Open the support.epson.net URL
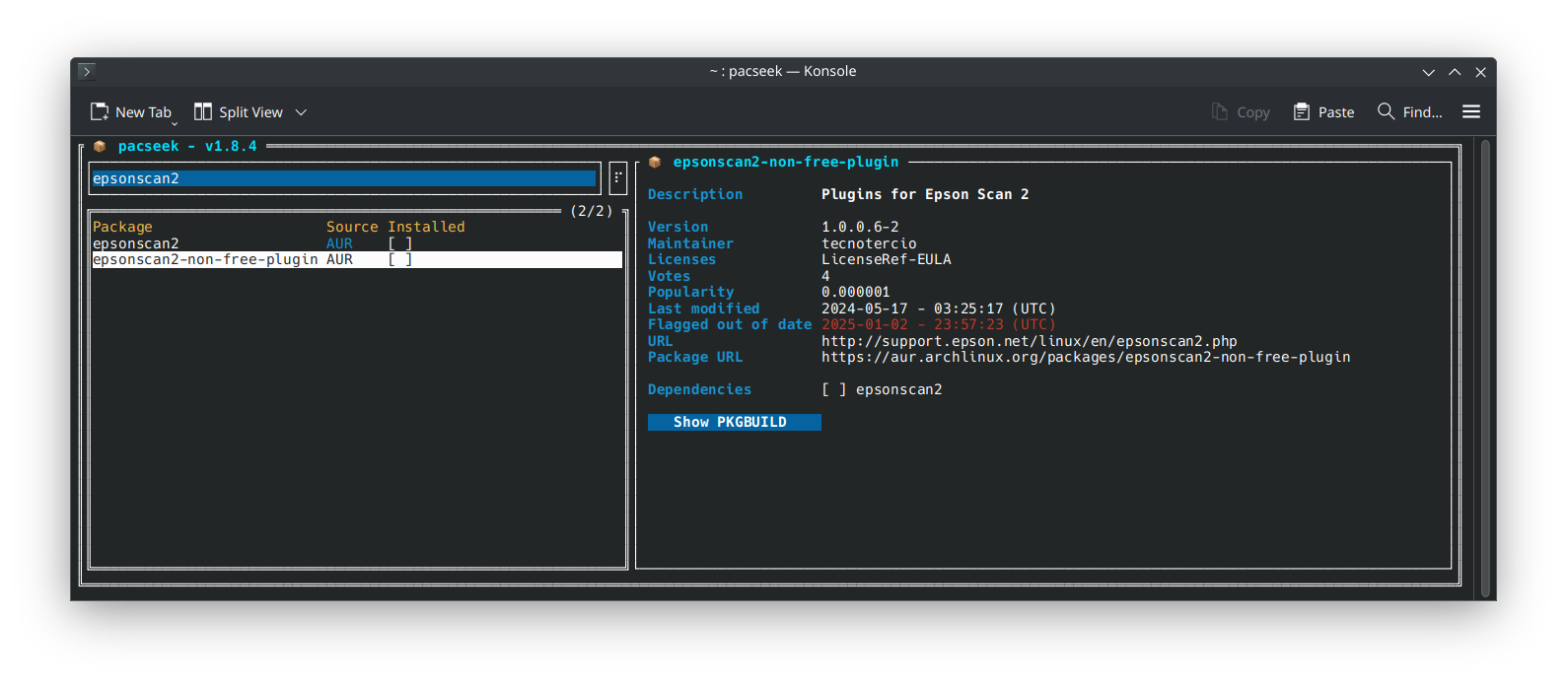Viewport: 1568px width, 685px height. pos(1029,341)
